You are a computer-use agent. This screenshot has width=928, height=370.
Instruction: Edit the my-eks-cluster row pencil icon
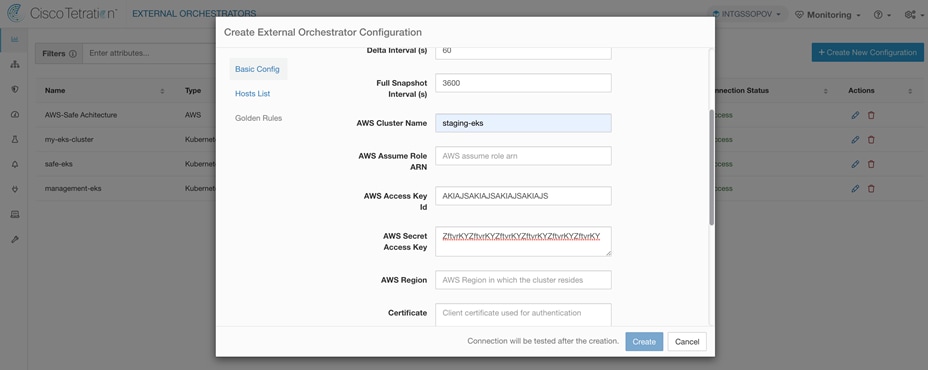pos(855,140)
